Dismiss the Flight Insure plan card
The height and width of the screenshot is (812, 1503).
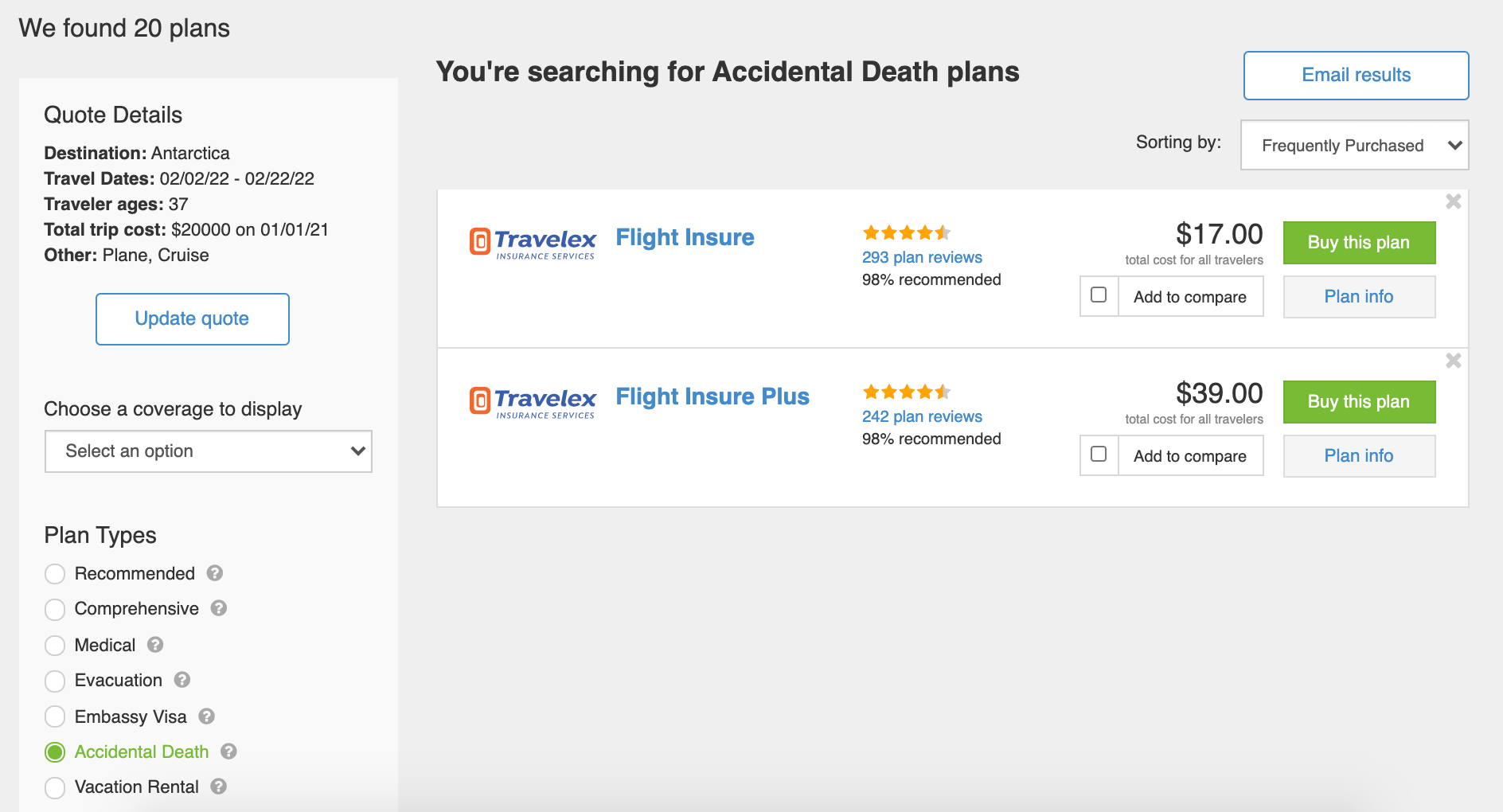[x=1453, y=201]
